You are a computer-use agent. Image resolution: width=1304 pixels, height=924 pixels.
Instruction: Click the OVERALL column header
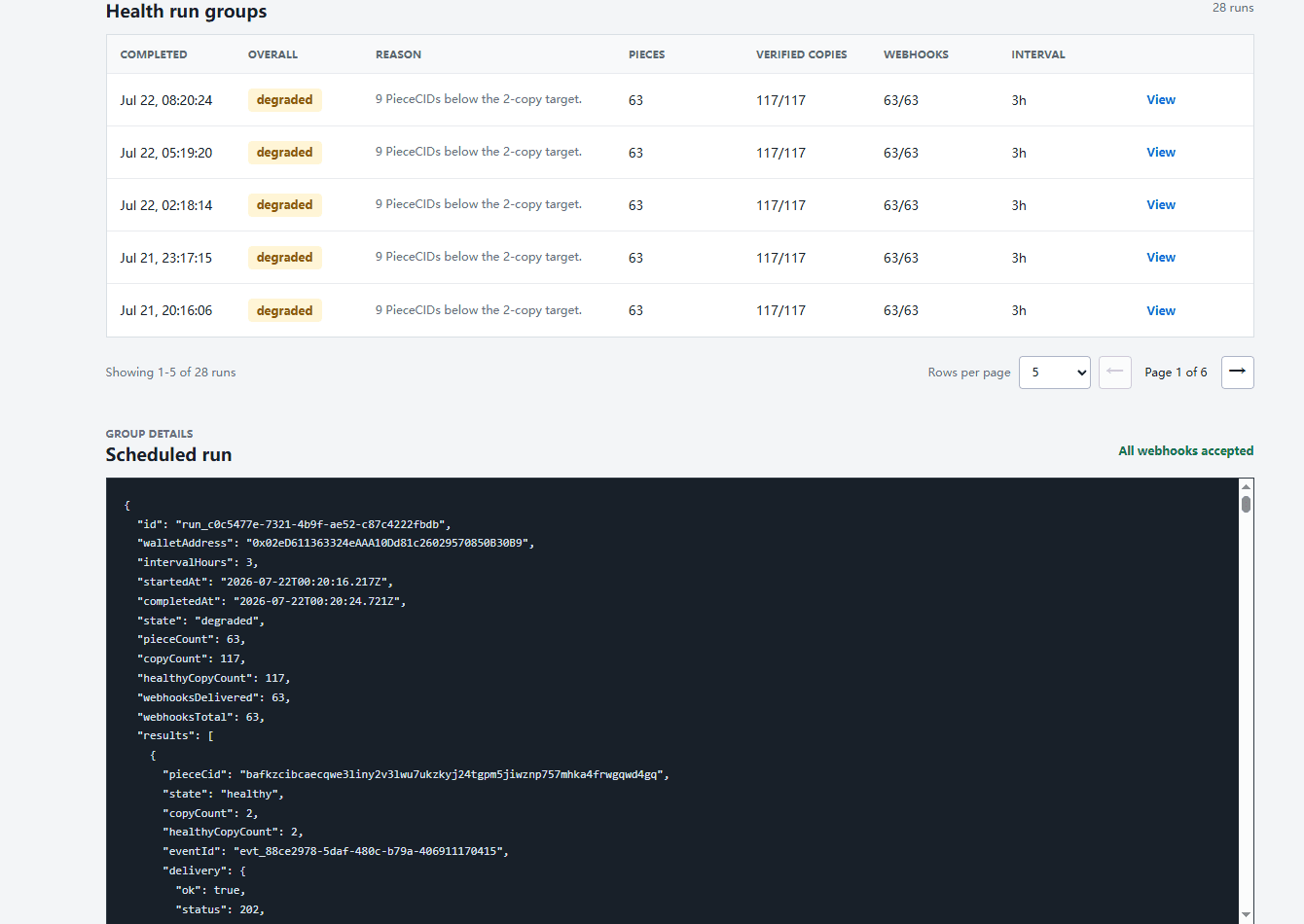[272, 54]
